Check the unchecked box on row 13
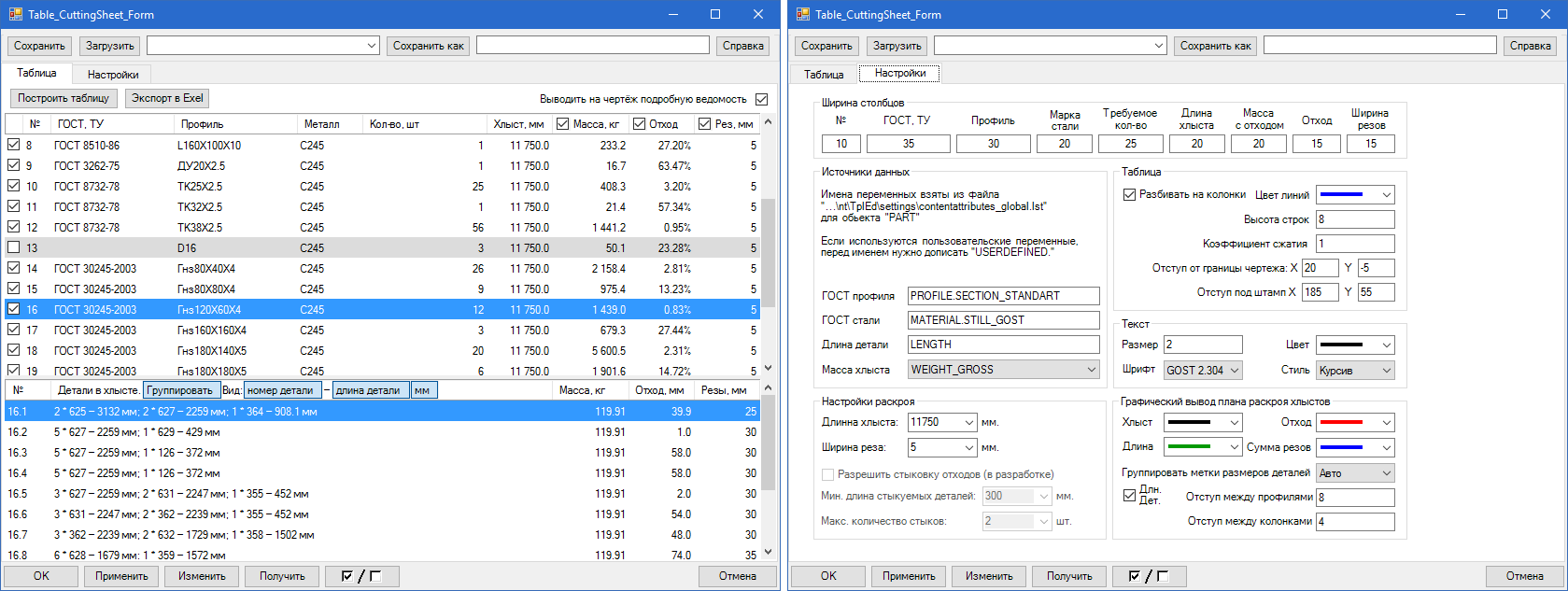 (14, 247)
